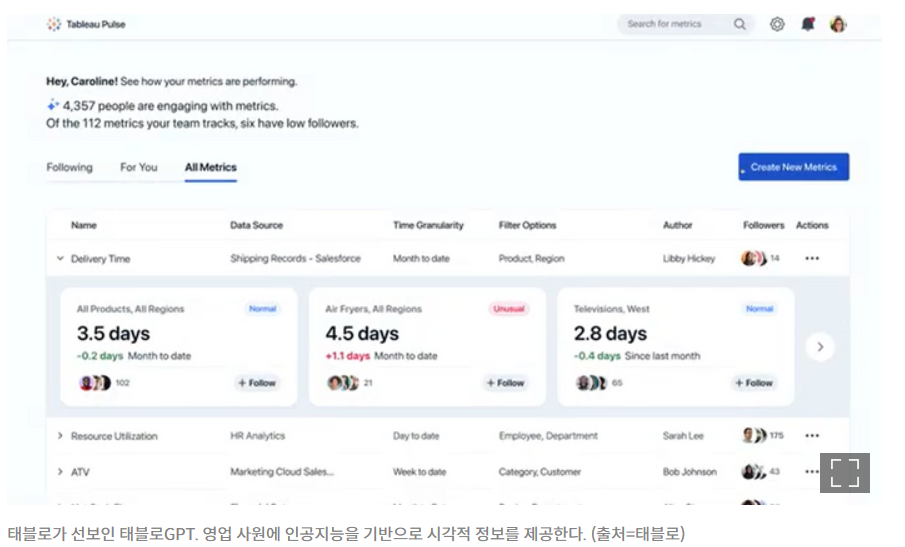Click Delivery Time follower avatars
Viewport: 905px width, 547px height.
[754, 258]
